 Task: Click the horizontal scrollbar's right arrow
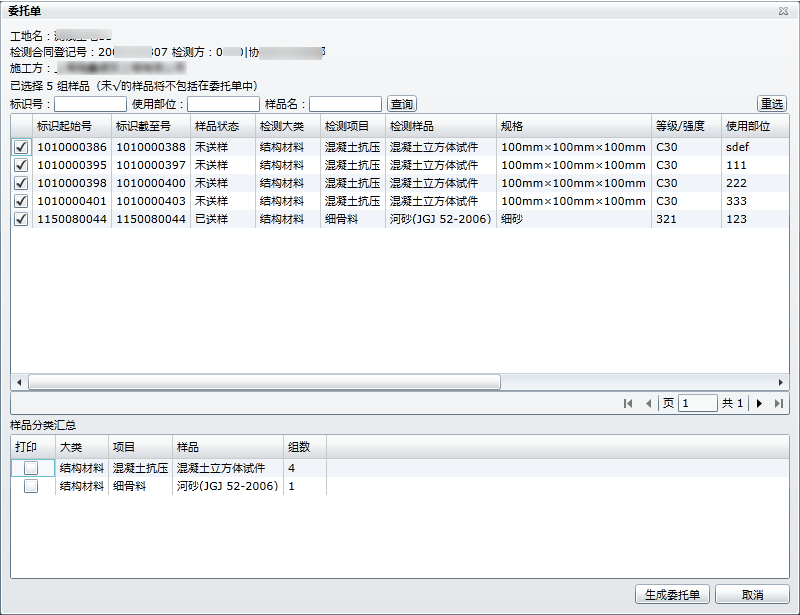[781, 382]
